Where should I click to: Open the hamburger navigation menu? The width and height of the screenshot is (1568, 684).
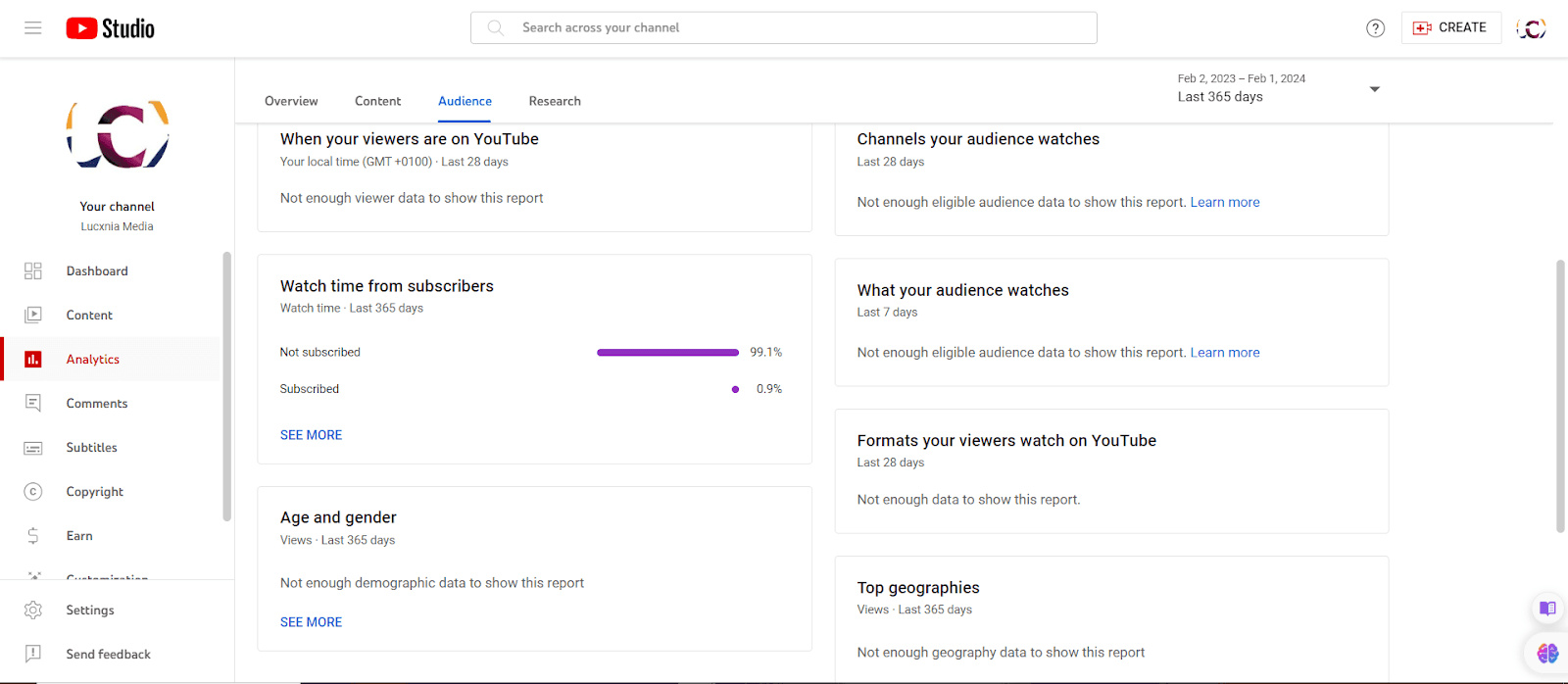click(33, 27)
